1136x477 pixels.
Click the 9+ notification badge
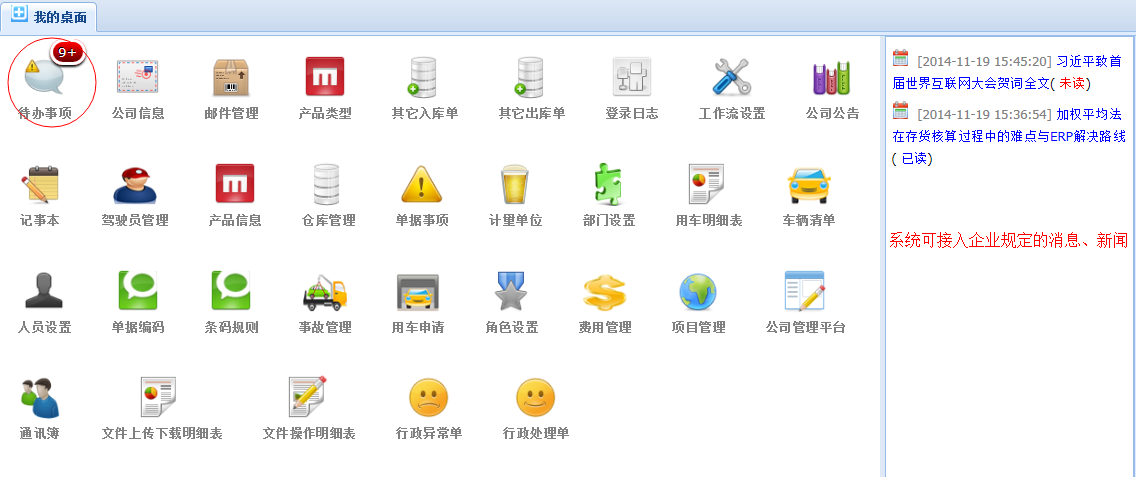pos(68,52)
